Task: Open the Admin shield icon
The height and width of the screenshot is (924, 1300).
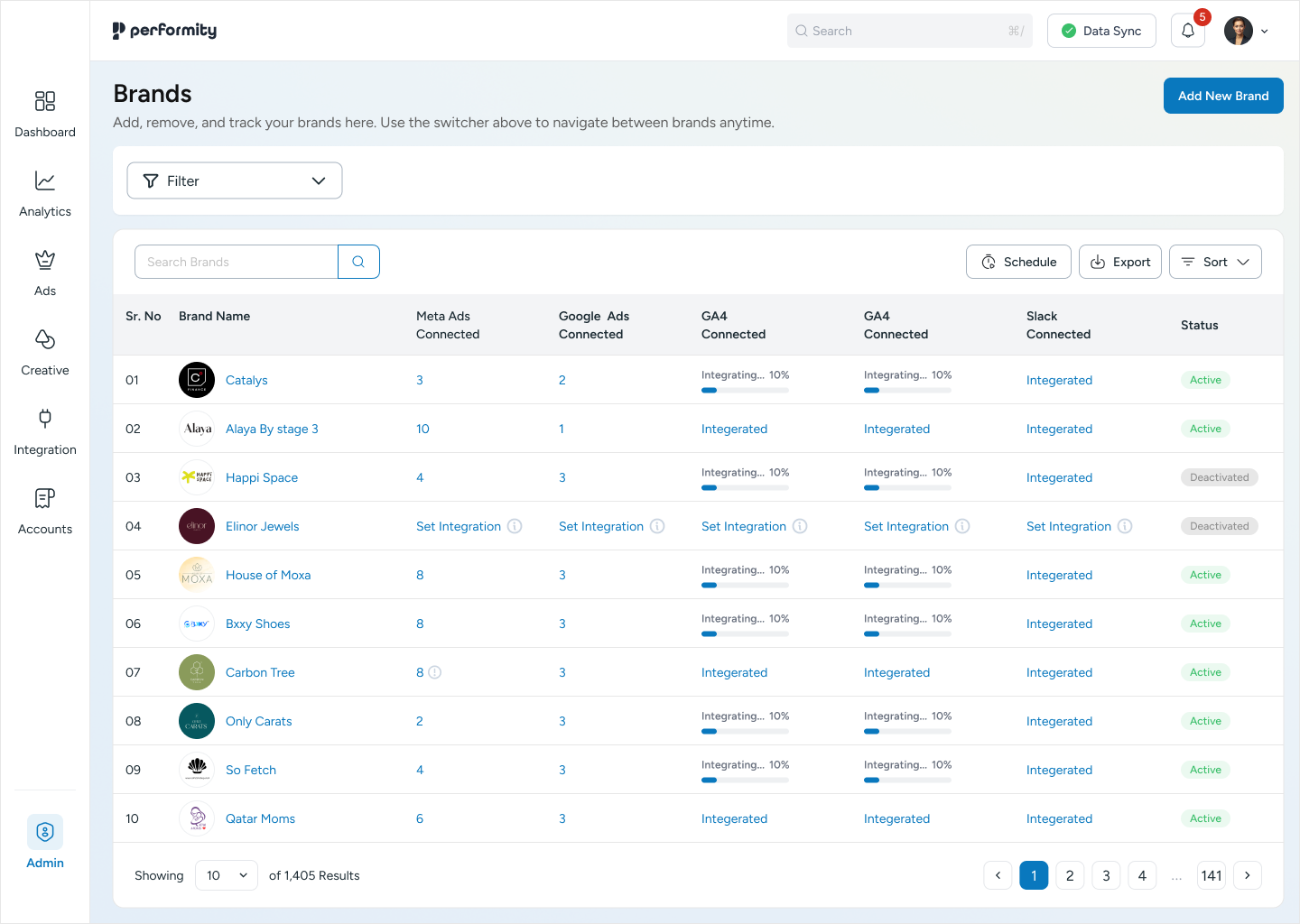Action: [x=45, y=832]
